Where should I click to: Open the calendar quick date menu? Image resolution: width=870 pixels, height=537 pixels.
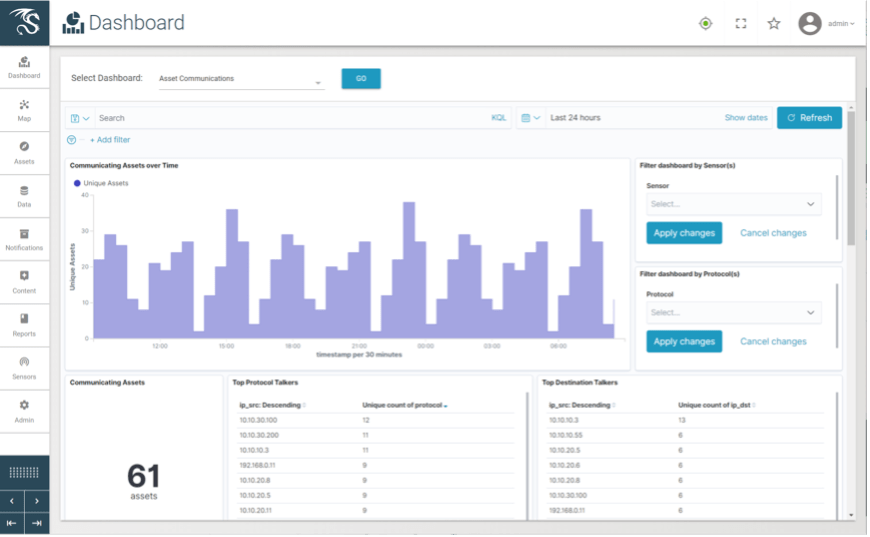(x=530, y=118)
